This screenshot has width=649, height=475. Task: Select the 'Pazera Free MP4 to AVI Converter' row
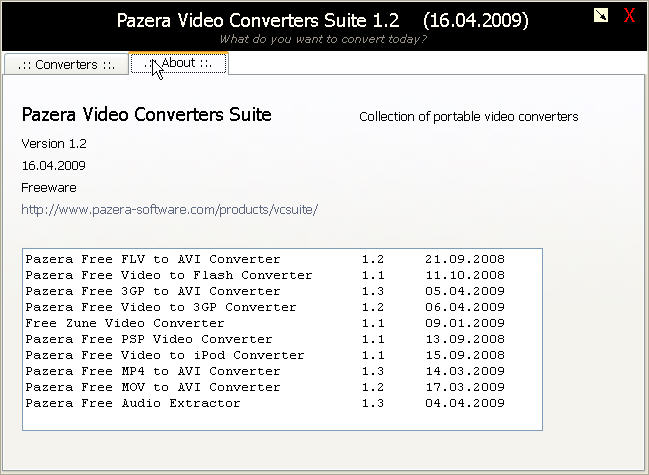(x=265, y=371)
